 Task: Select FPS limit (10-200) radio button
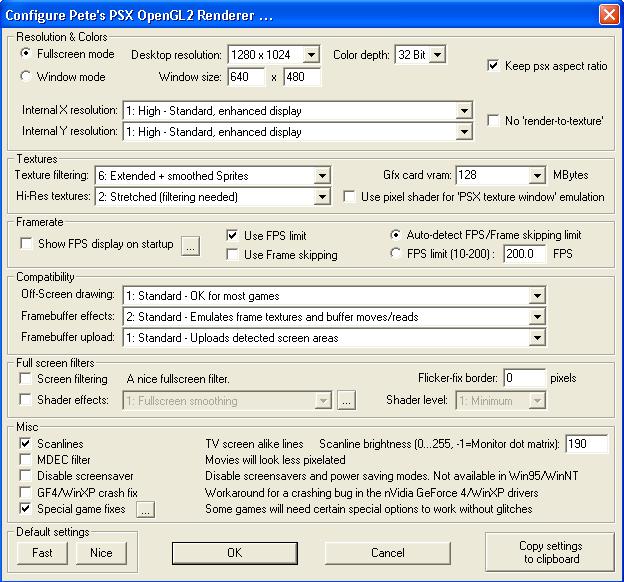(397, 254)
